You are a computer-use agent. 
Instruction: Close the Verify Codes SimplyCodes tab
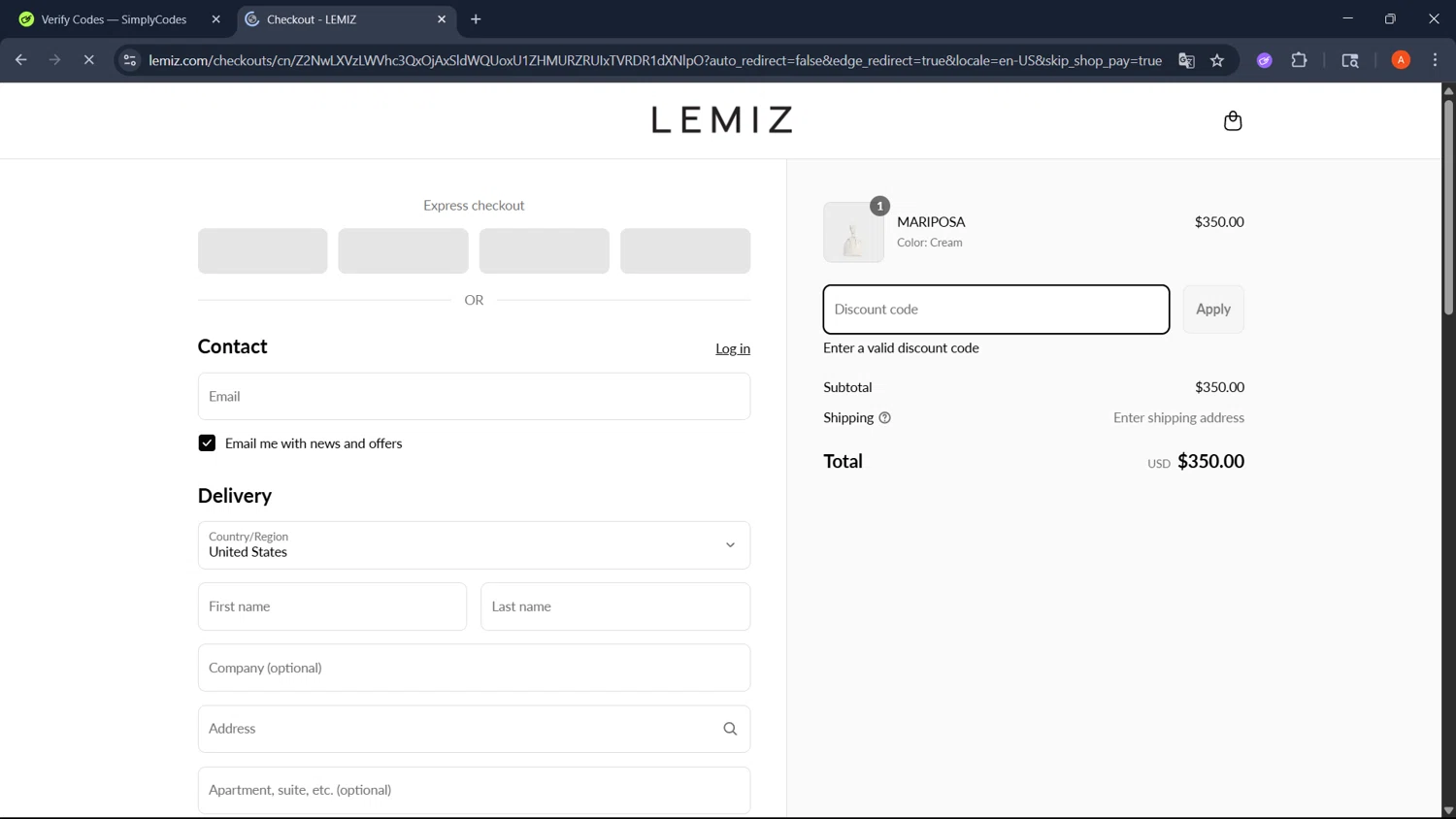(215, 19)
